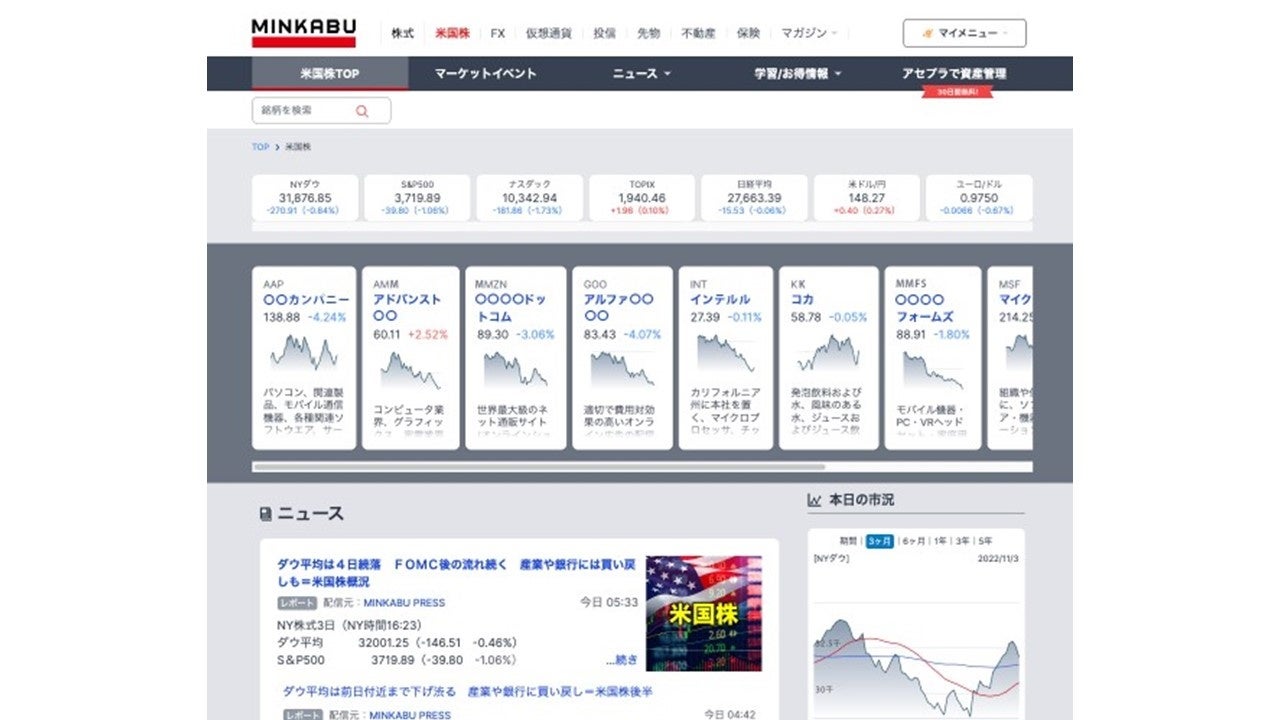This screenshot has height=720, width=1280.
Task: Open the AAP 〇〇カンパニー stock card
Action: [304, 357]
